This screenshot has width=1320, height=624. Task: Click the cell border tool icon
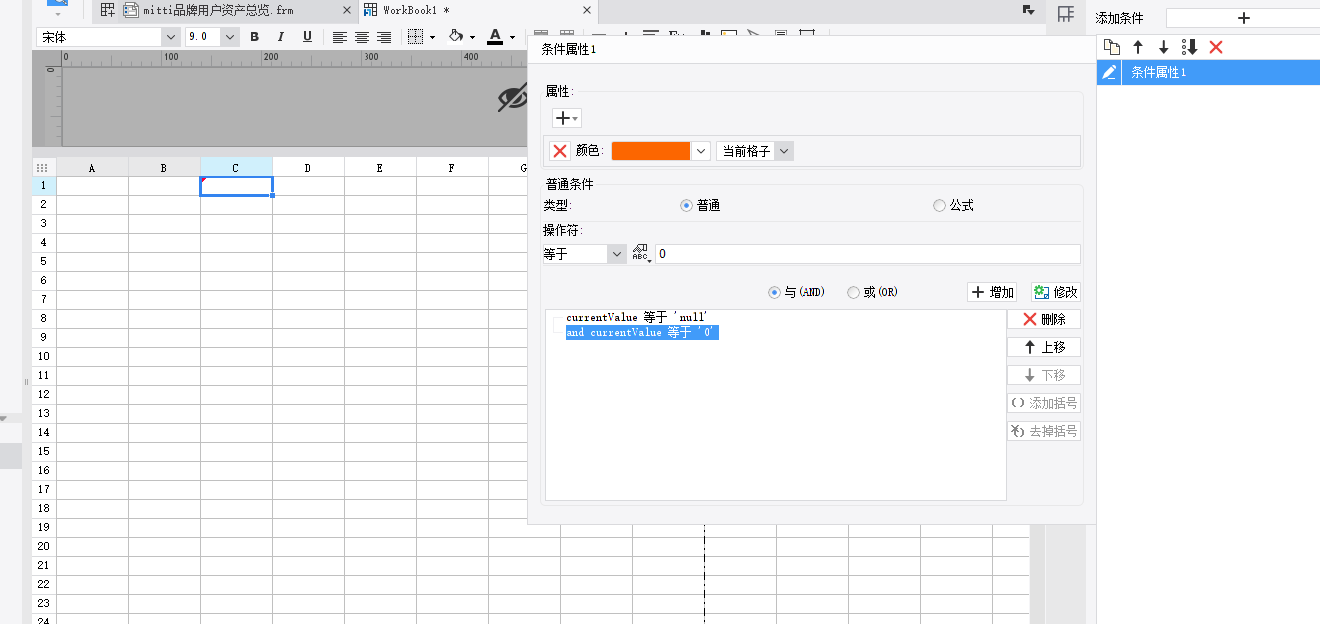[416, 37]
